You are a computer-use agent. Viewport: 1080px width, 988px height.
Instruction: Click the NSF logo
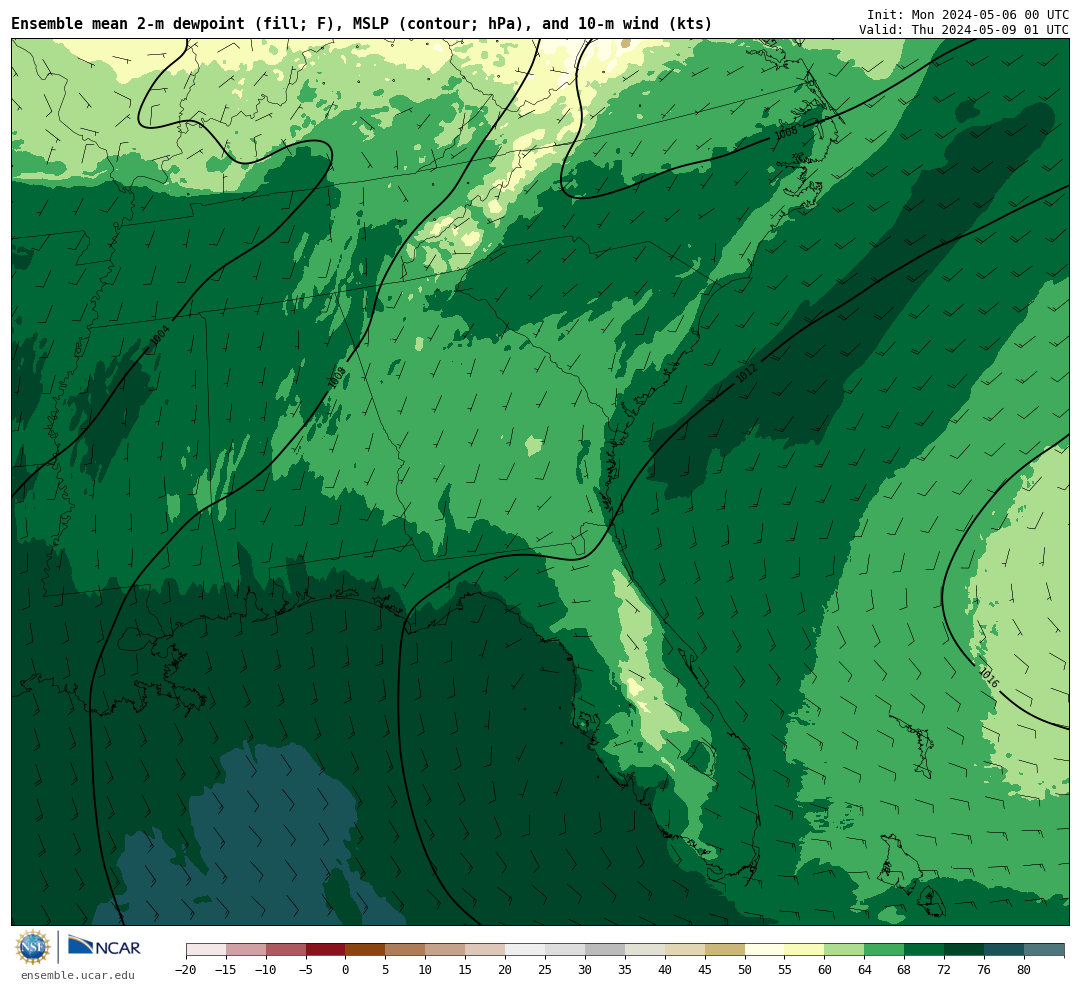[x=33, y=947]
